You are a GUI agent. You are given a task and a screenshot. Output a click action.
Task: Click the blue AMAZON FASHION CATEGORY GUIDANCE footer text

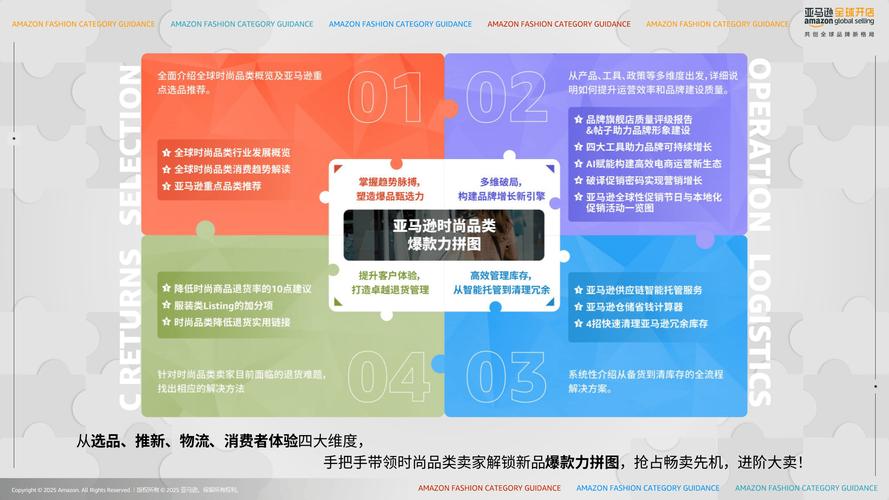point(648,488)
